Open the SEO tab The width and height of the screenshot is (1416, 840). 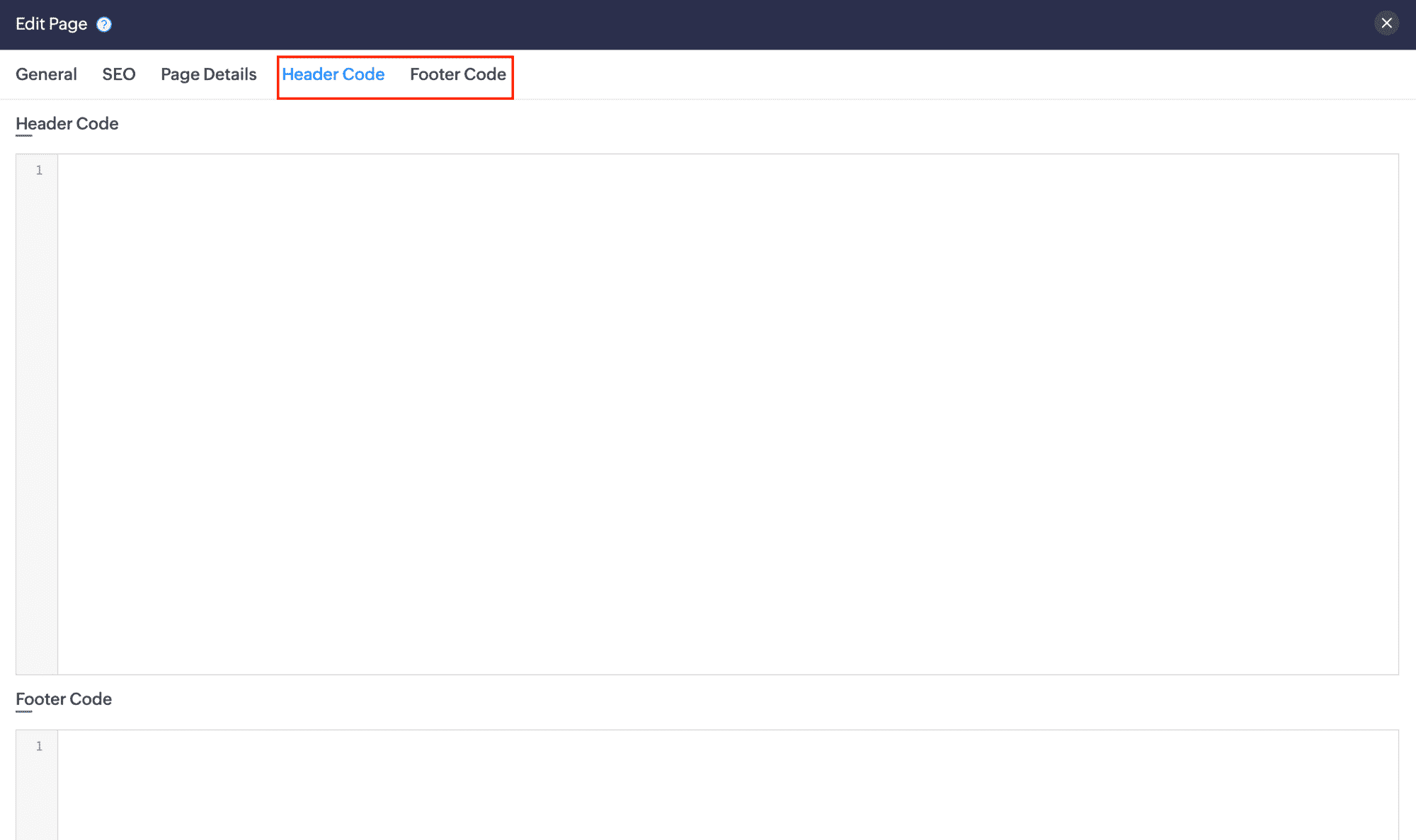coord(118,74)
